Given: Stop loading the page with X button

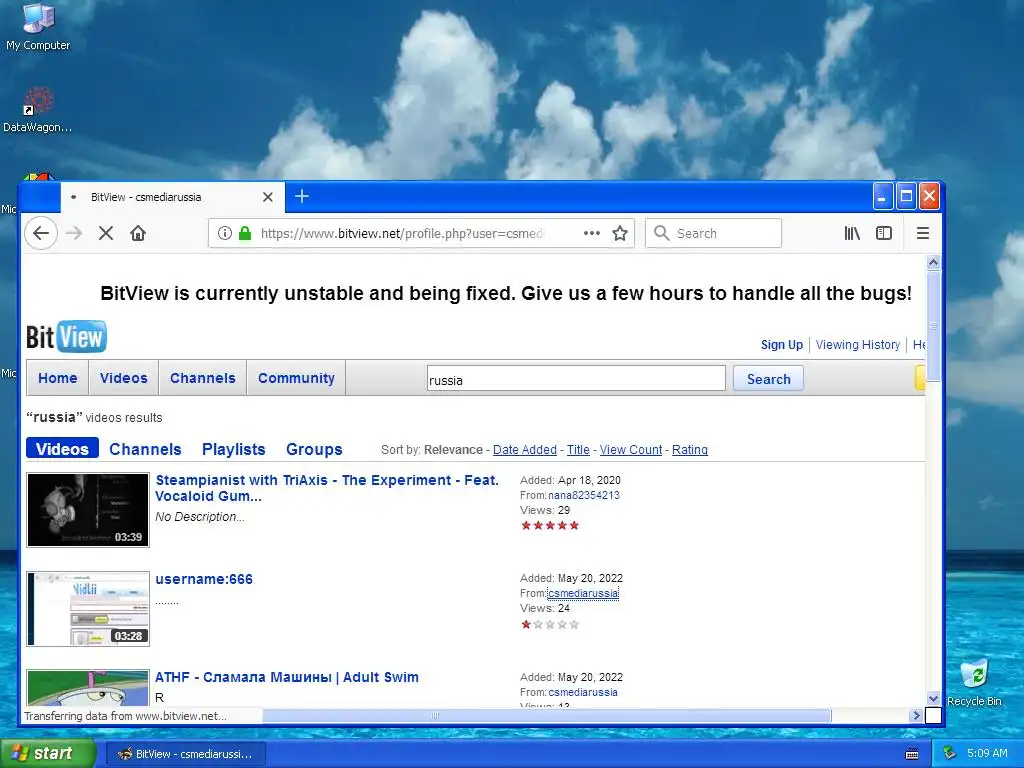Looking at the screenshot, I should [x=106, y=233].
